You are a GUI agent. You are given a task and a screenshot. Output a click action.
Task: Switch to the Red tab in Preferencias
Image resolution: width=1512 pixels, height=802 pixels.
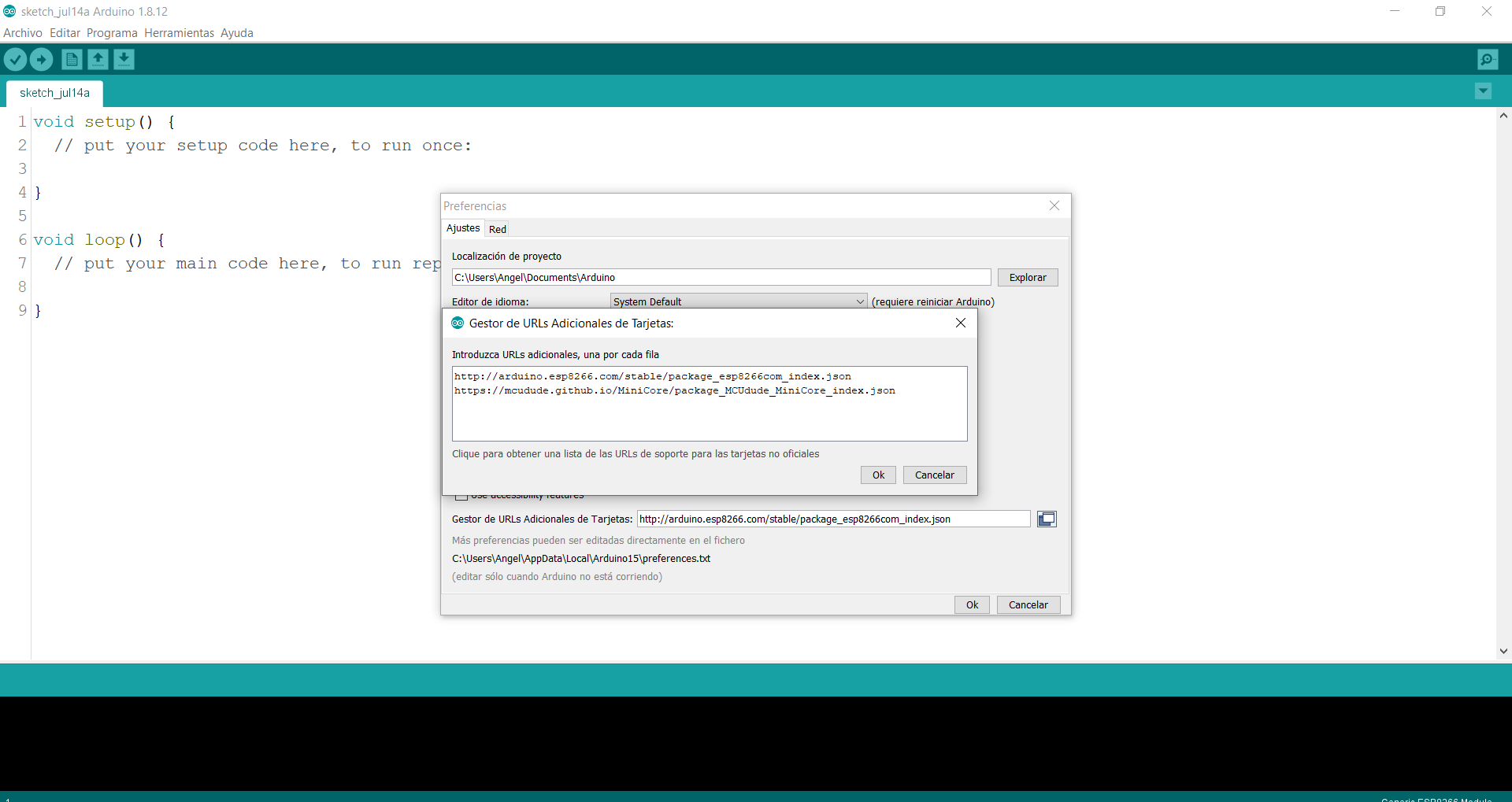point(498,229)
